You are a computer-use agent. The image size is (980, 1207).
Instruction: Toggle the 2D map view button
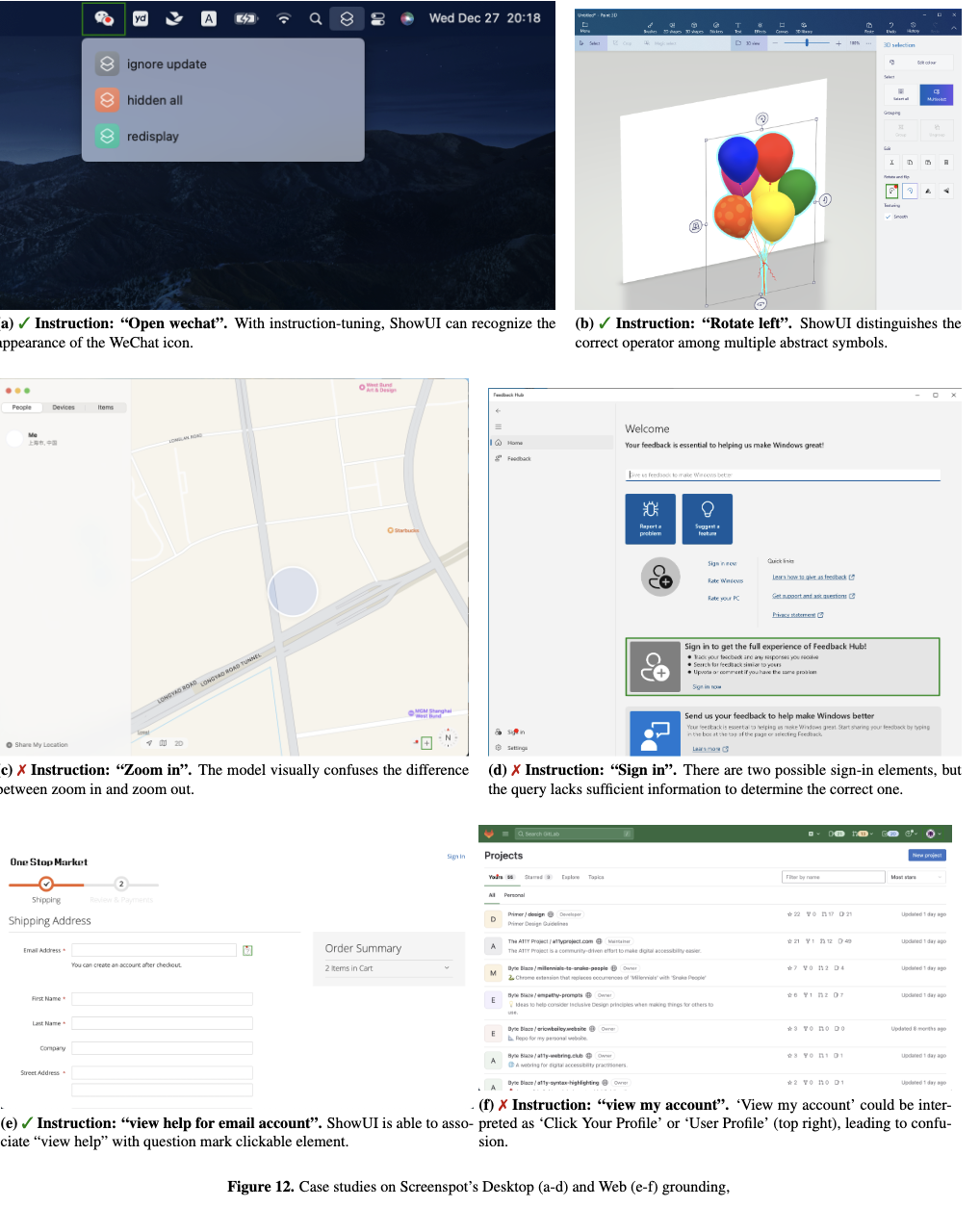[178, 743]
